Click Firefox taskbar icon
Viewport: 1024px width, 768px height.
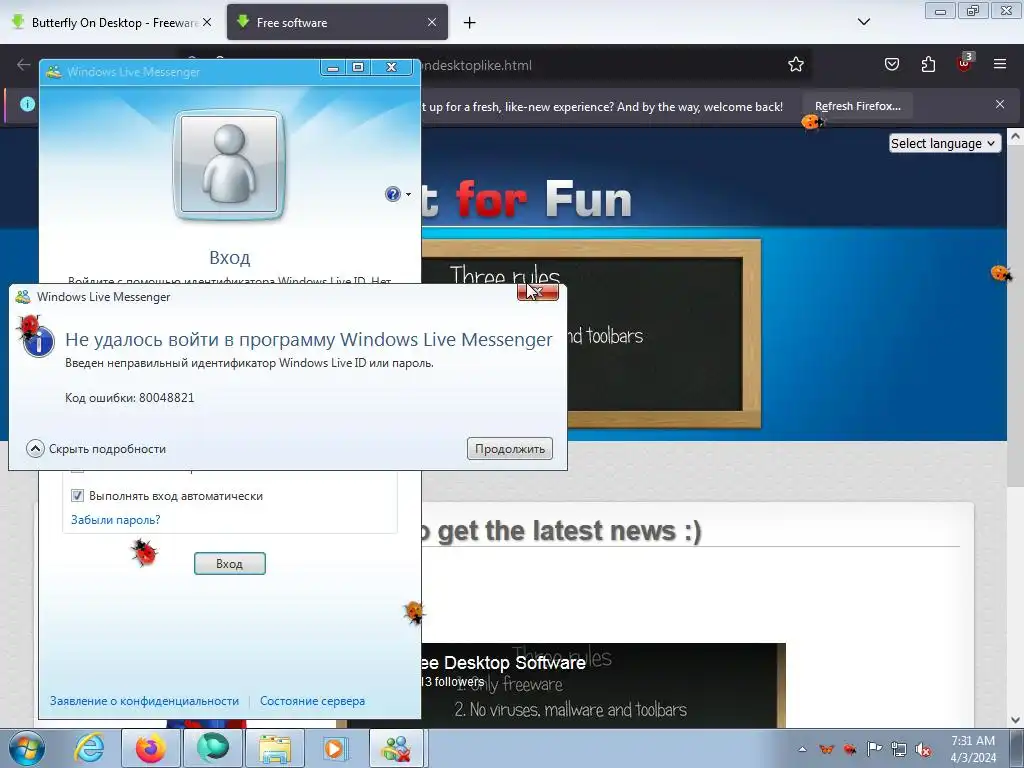point(151,748)
